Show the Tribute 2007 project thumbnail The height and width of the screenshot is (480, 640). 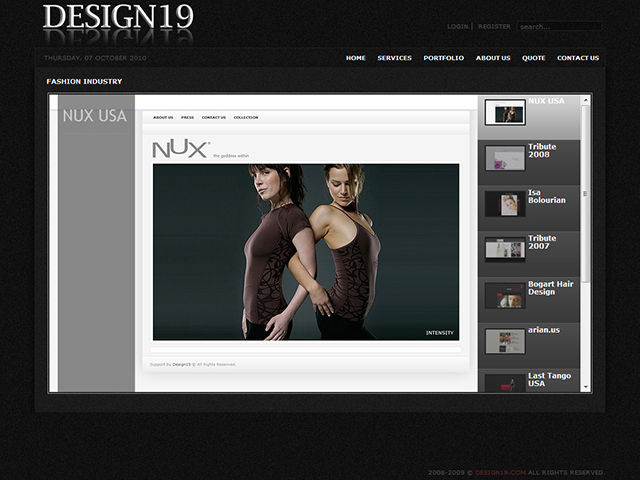point(505,249)
